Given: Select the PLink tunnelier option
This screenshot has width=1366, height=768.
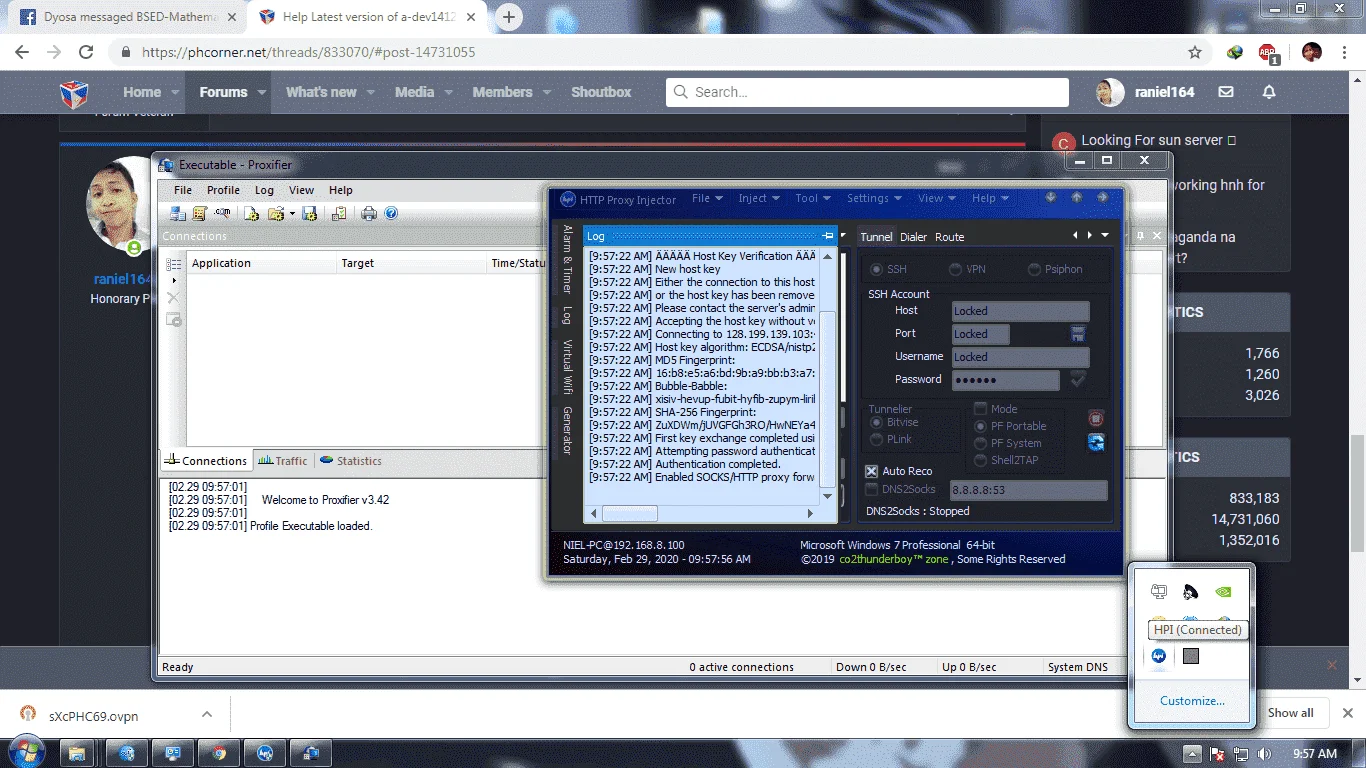Looking at the screenshot, I should click(x=877, y=439).
